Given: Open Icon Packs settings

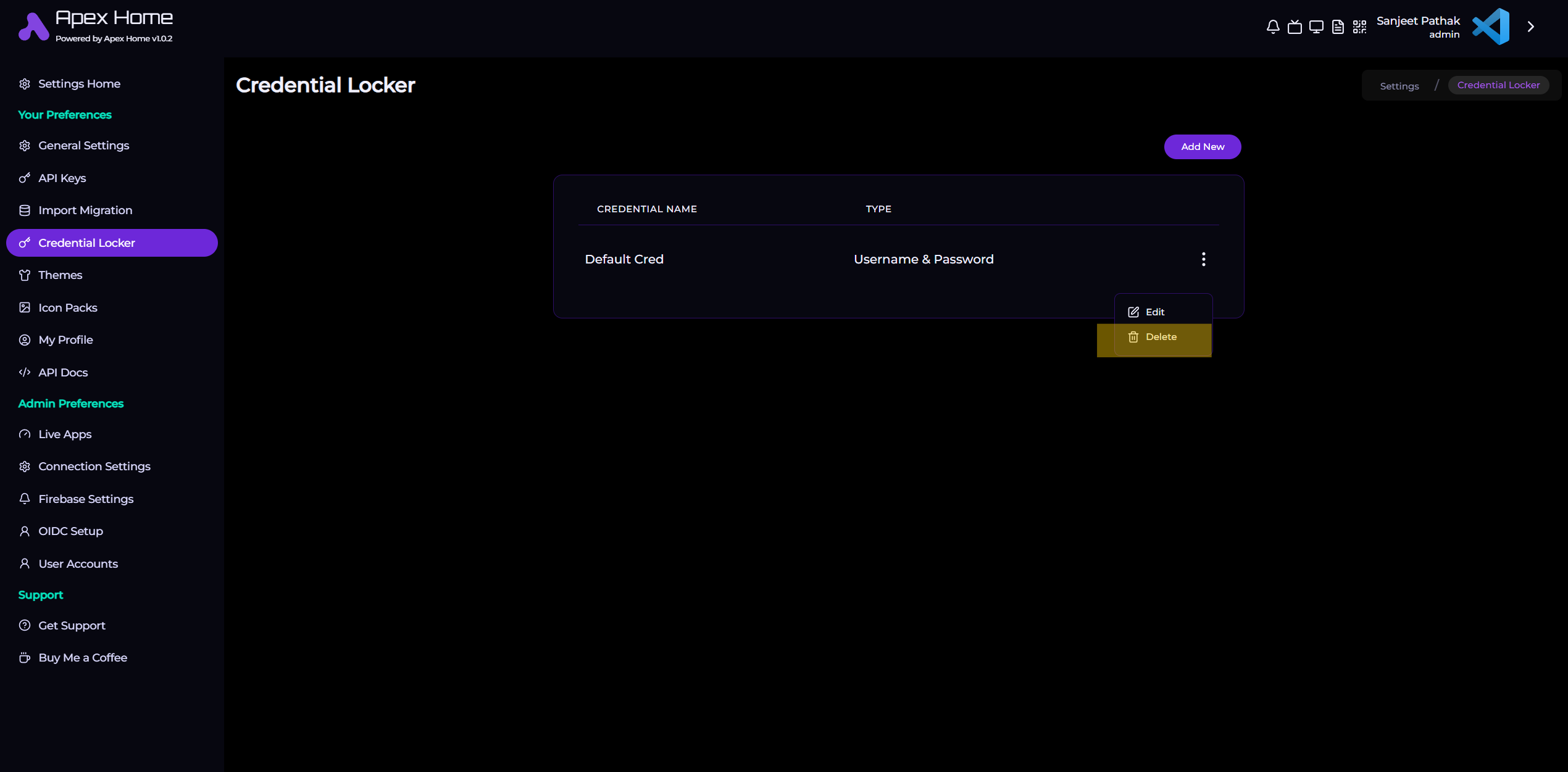Looking at the screenshot, I should (68, 308).
